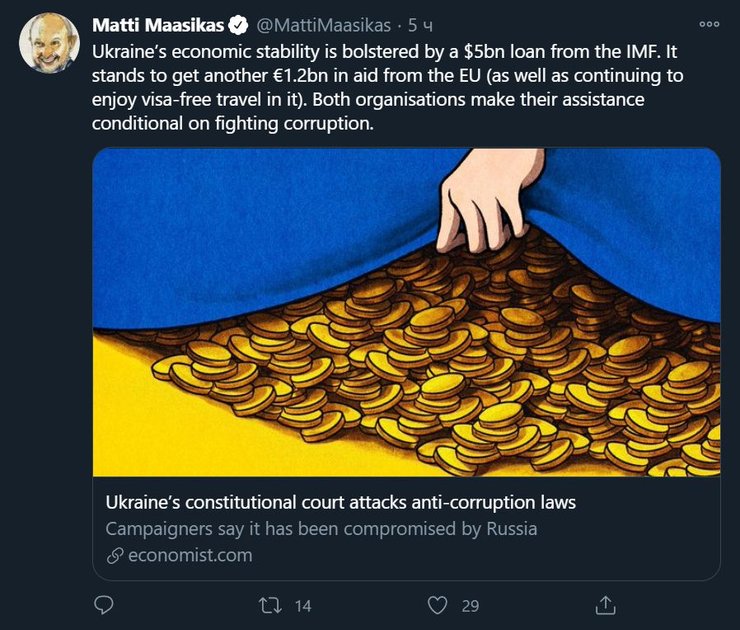Image resolution: width=740 pixels, height=630 pixels.
Task: Click the reply speech bubble icon
Action: (x=103, y=605)
